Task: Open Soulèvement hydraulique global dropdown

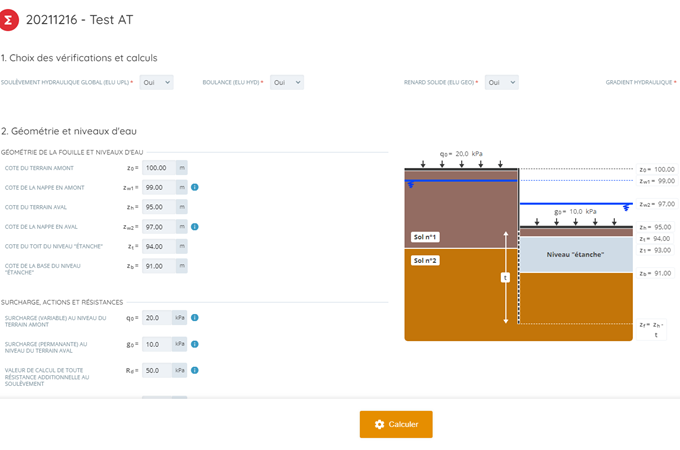Action: (x=156, y=82)
